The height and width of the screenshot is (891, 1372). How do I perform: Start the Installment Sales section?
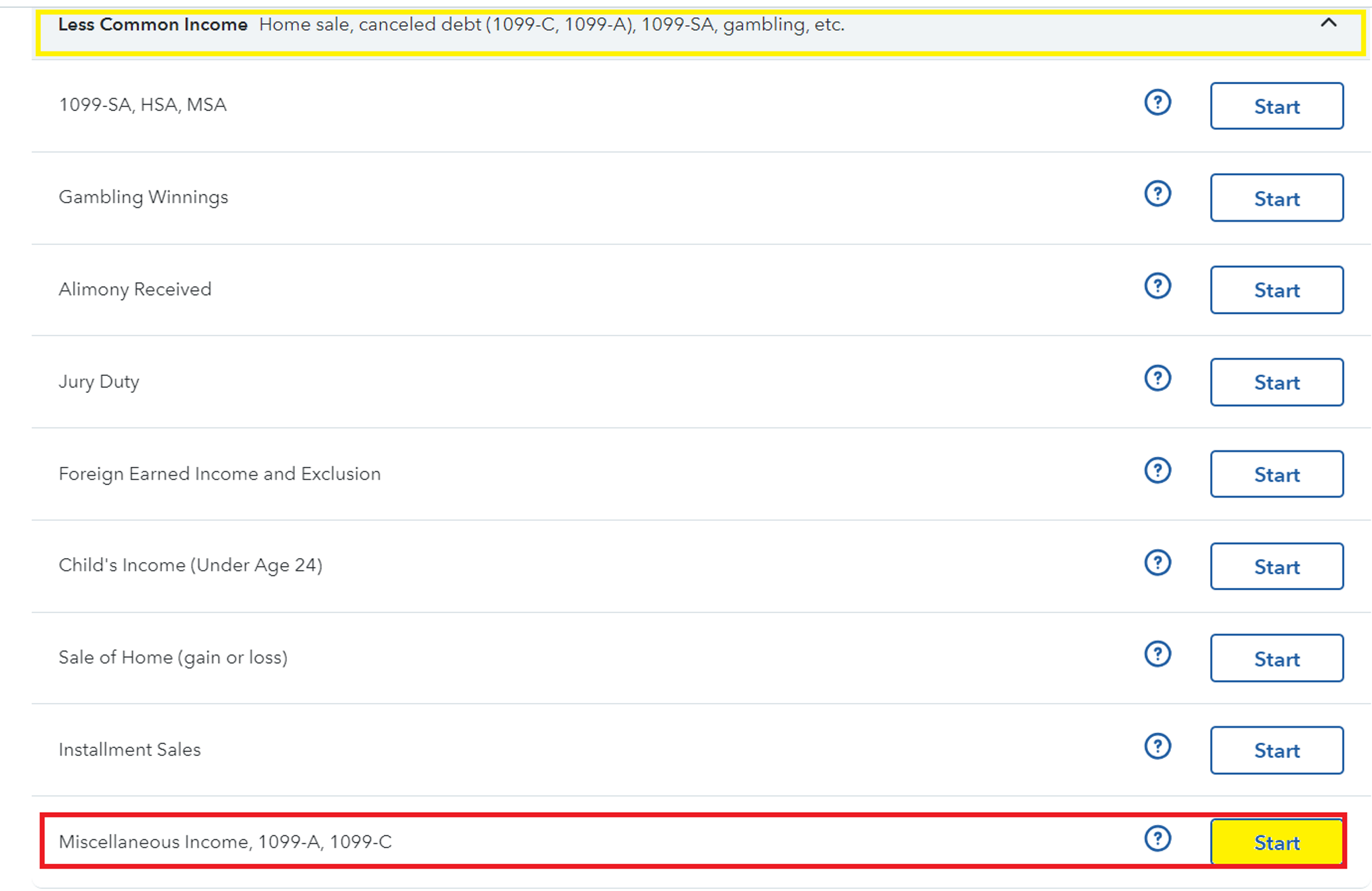pyautogui.click(x=1277, y=750)
